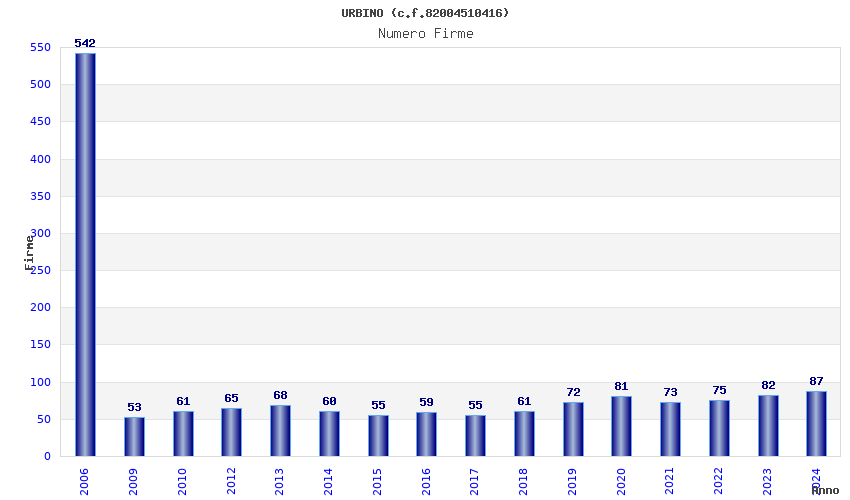Click the value label 72
This screenshot has height=500, width=850.
(x=574, y=392)
